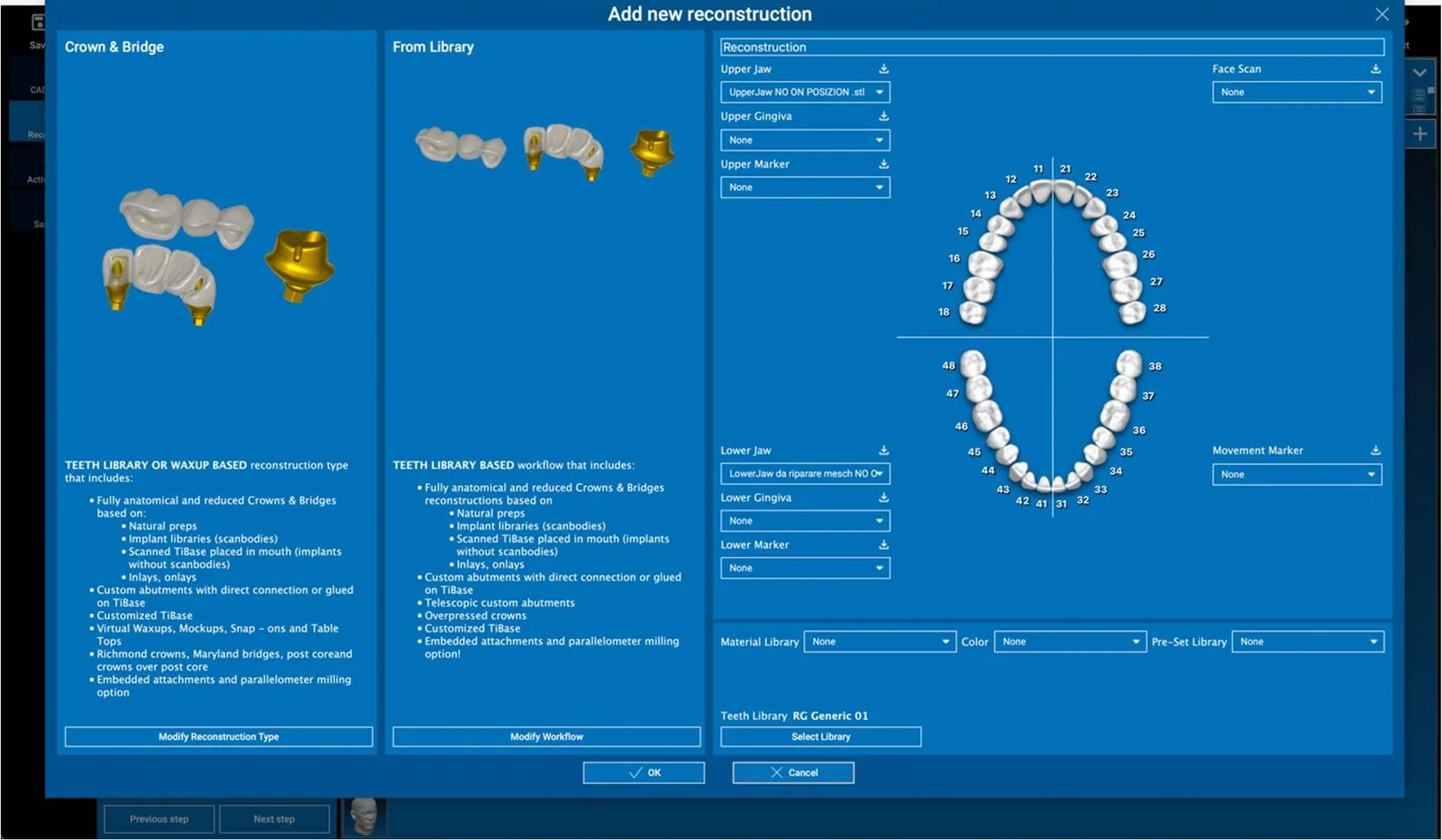
Task: Select tooth 18 on the chart
Action: [x=972, y=313]
